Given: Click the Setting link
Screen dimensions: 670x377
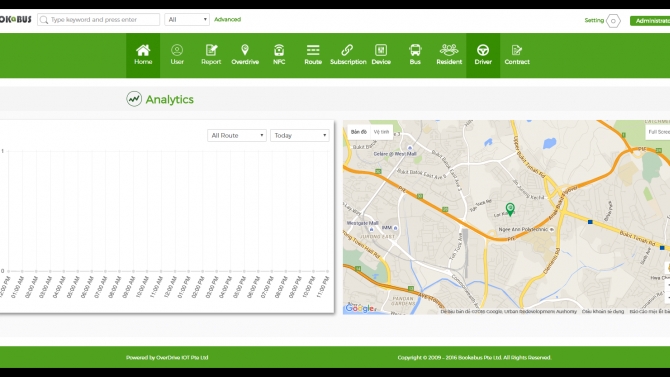Looking at the screenshot, I should (594, 20).
